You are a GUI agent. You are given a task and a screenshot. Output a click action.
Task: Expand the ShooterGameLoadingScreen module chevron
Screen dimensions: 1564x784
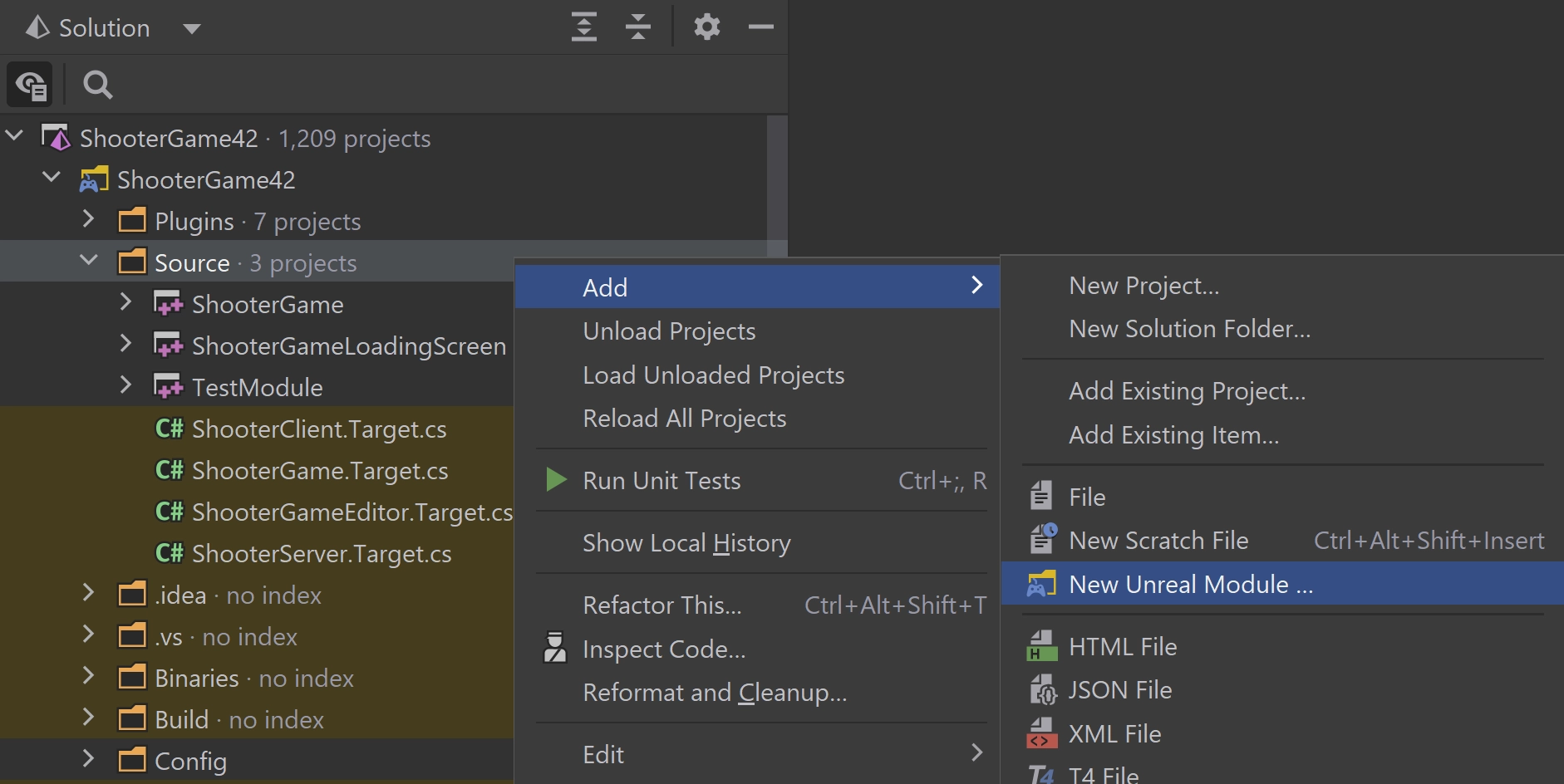pos(126,343)
